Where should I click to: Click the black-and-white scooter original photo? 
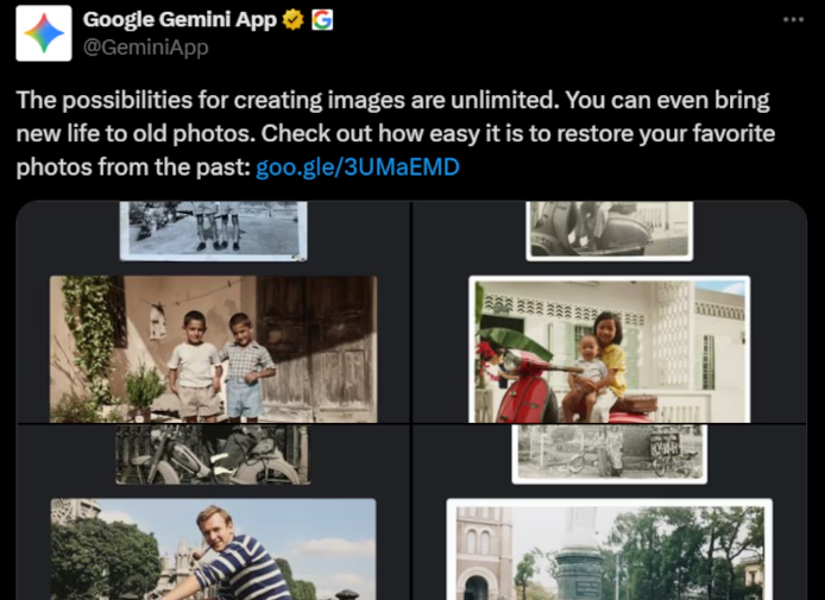(x=609, y=231)
